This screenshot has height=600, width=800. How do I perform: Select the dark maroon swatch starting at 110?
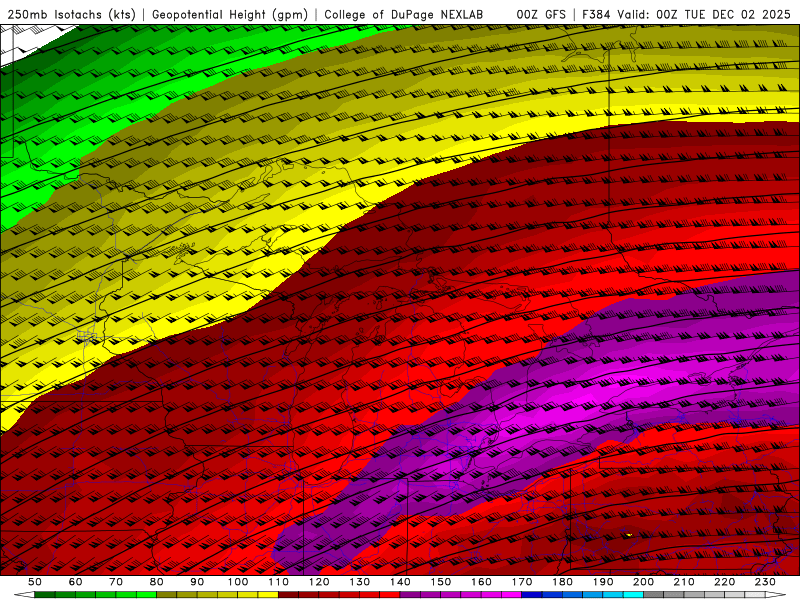point(288,595)
